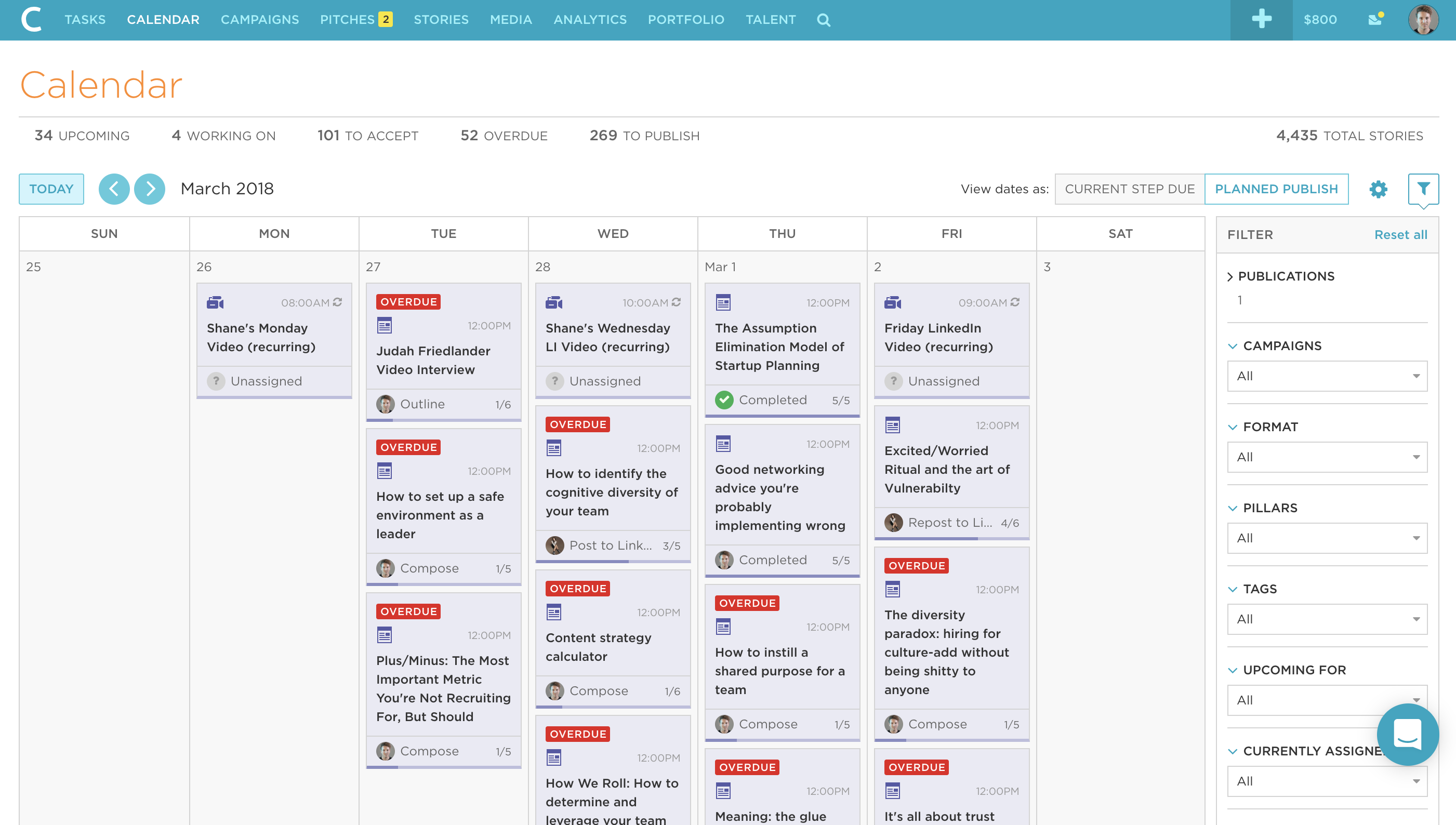1456x825 pixels.
Task: Open the FORMAT filter dropdown
Action: pyautogui.click(x=1327, y=457)
